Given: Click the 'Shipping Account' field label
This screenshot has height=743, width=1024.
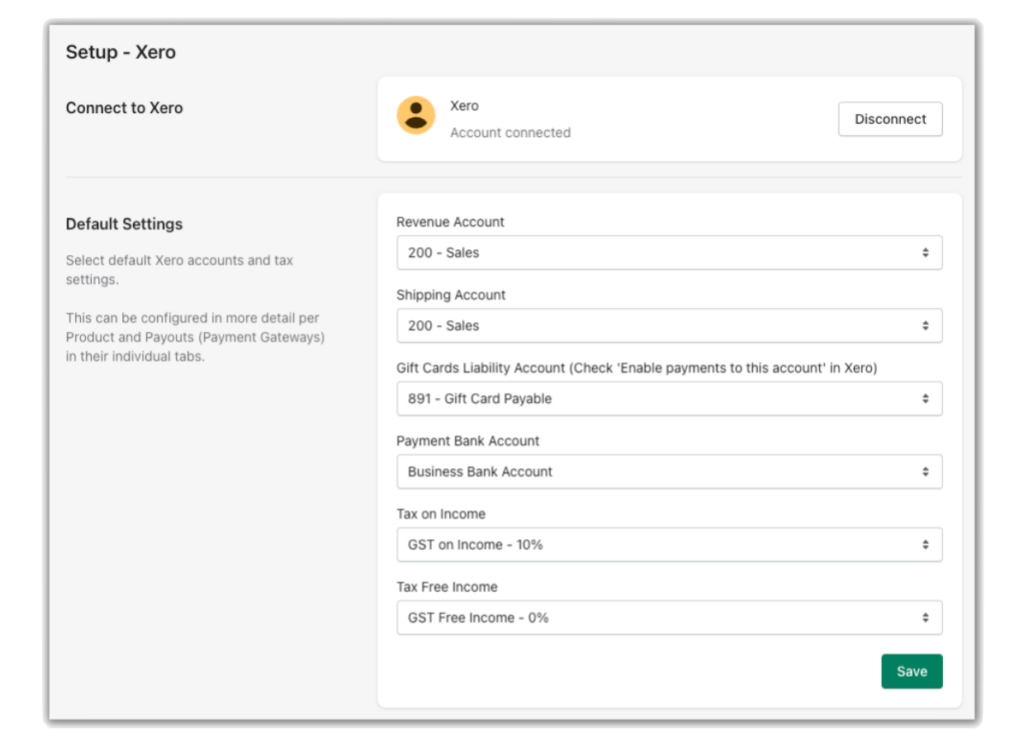Looking at the screenshot, I should coord(451,295).
